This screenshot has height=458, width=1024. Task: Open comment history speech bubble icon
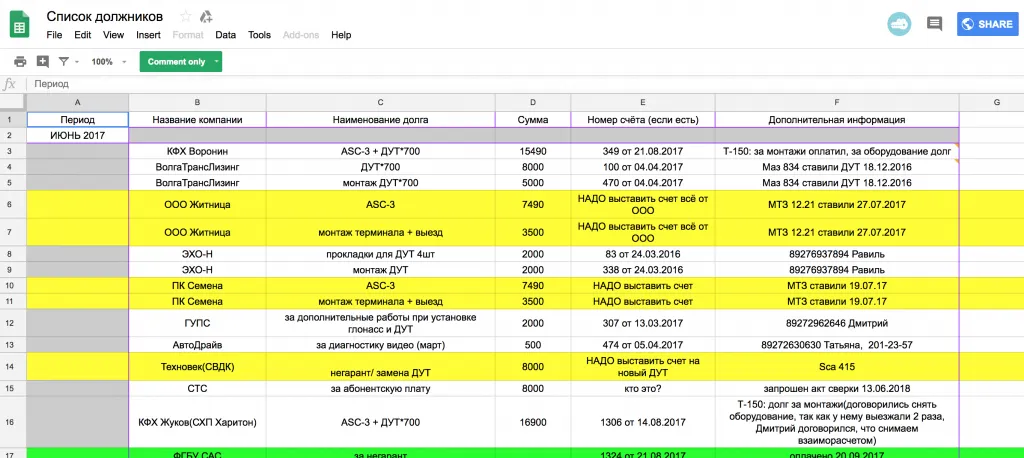coord(934,24)
